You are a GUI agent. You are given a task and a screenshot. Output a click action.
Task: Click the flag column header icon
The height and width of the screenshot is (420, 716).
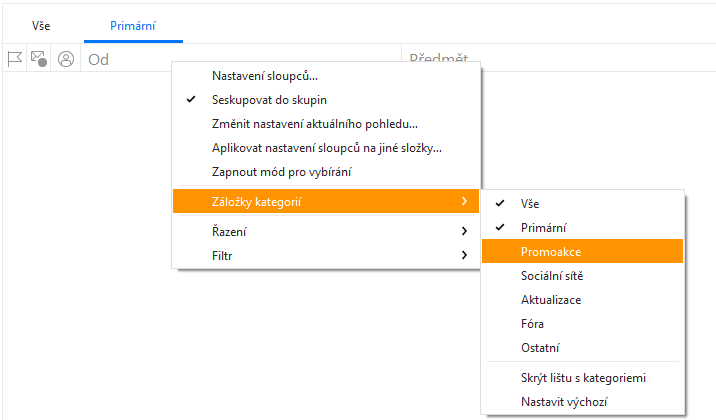[15, 59]
